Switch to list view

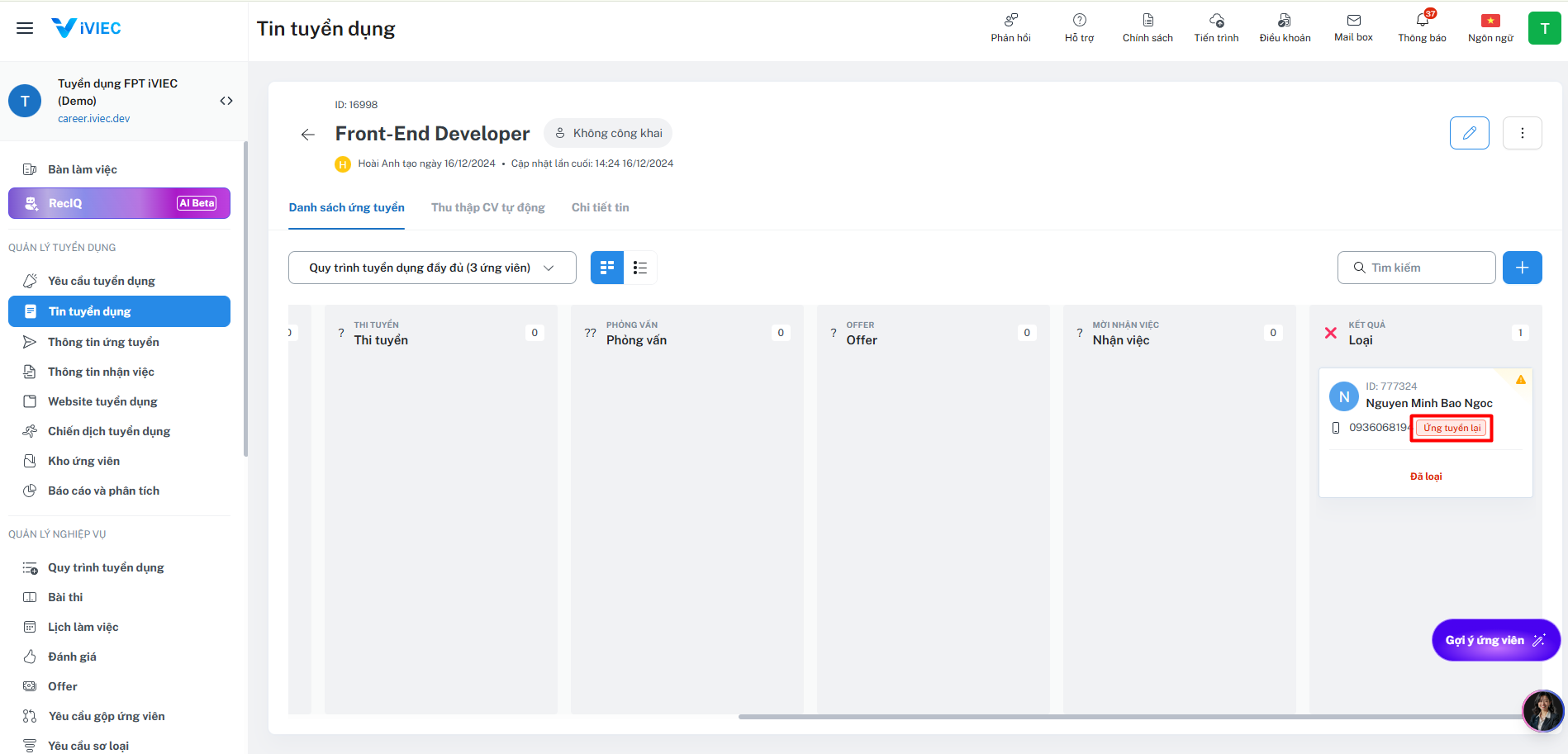(640, 268)
